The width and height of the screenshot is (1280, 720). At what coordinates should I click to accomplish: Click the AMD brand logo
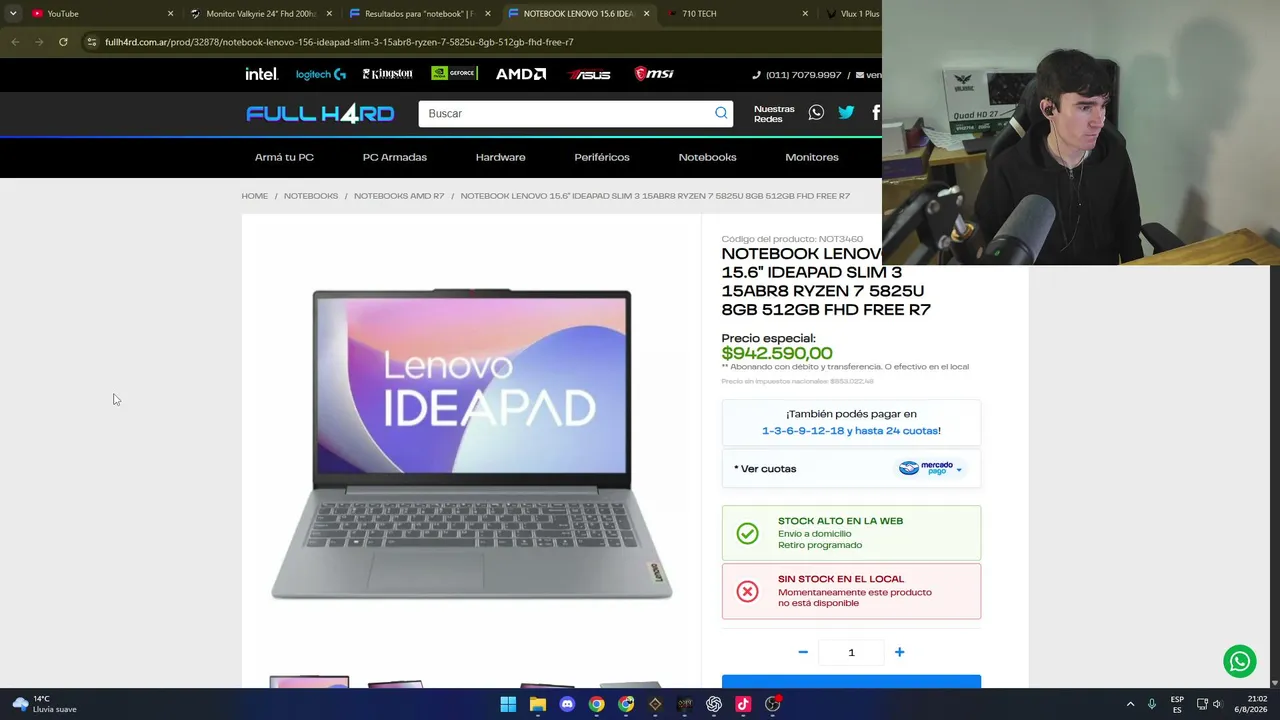(x=521, y=74)
